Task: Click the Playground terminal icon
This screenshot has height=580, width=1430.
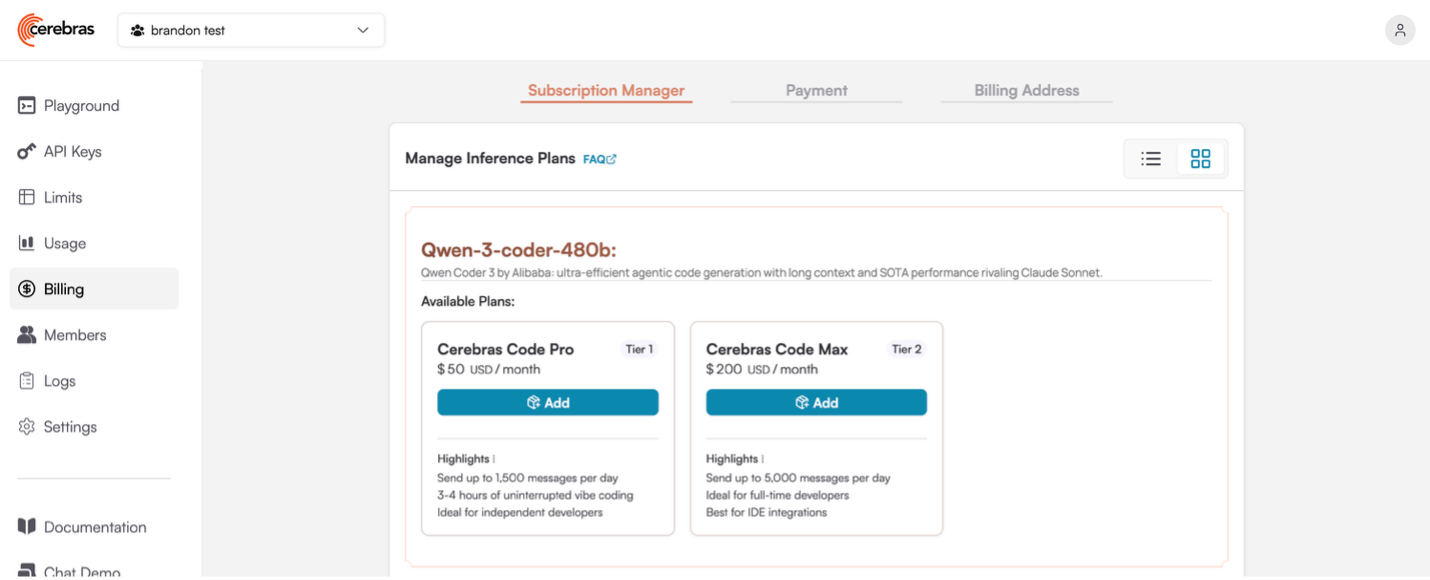Action: [x=27, y=106]
